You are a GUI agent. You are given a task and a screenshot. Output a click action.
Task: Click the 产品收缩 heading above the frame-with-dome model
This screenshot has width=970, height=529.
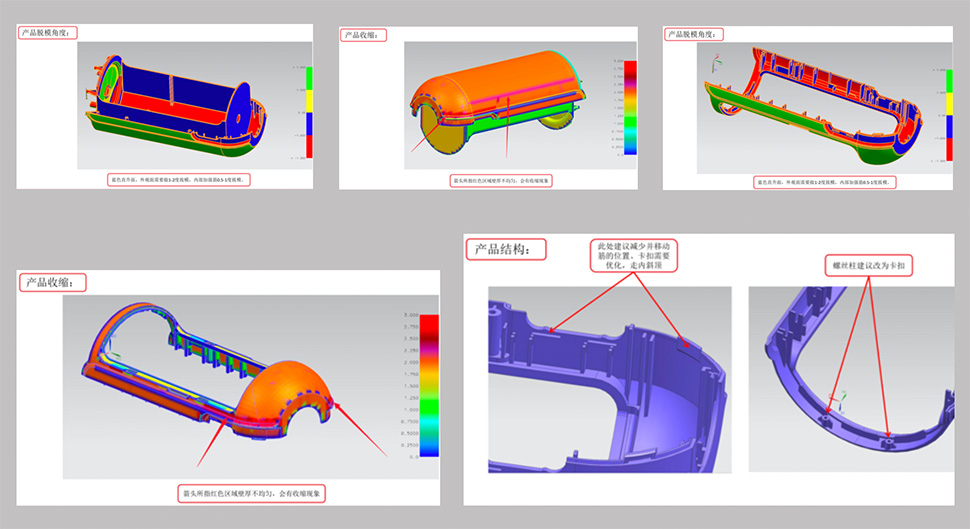[x=52, y=282]
